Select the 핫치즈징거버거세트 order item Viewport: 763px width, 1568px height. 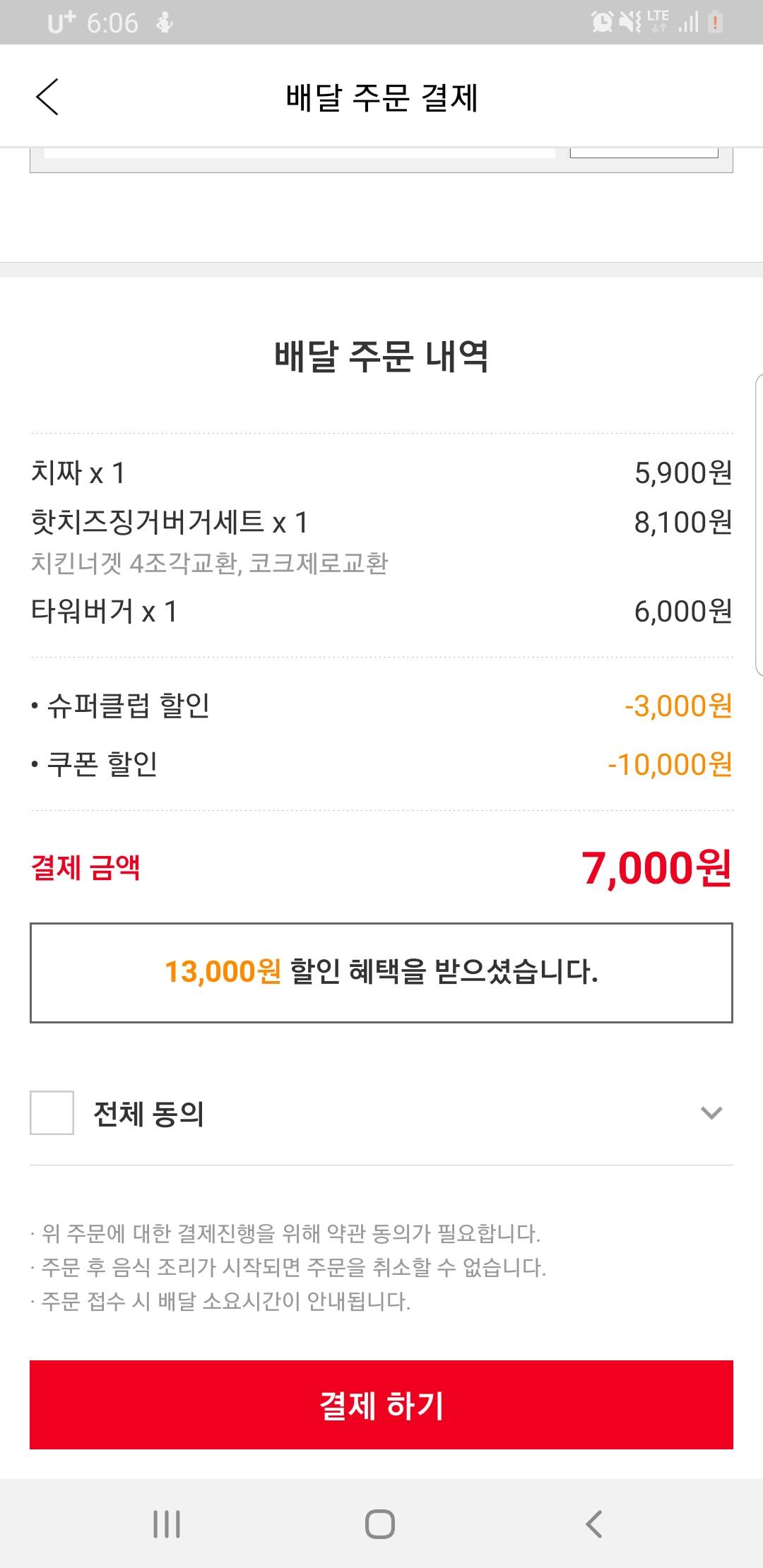[170, 523]
